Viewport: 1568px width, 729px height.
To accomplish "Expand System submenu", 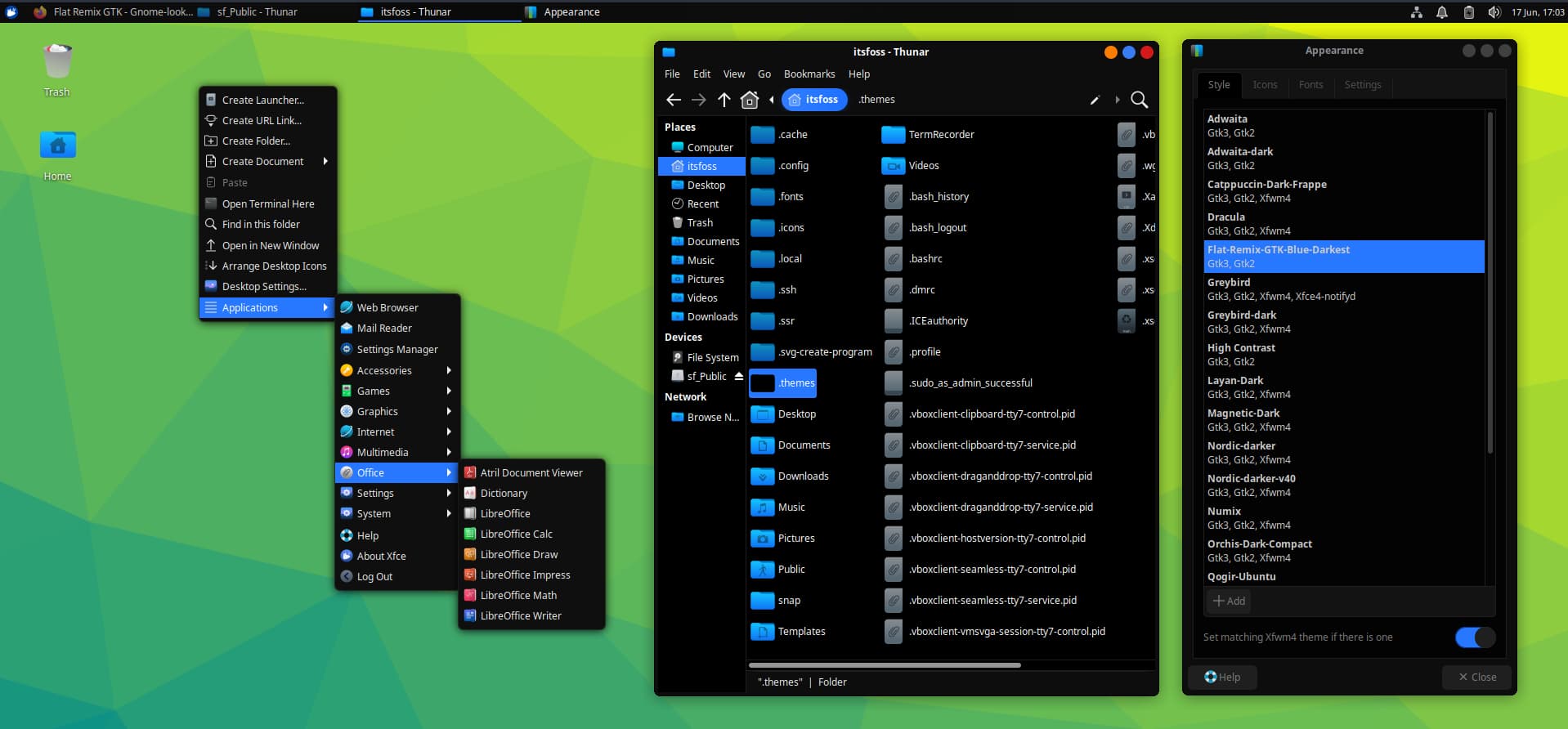I will coord(397,514).
